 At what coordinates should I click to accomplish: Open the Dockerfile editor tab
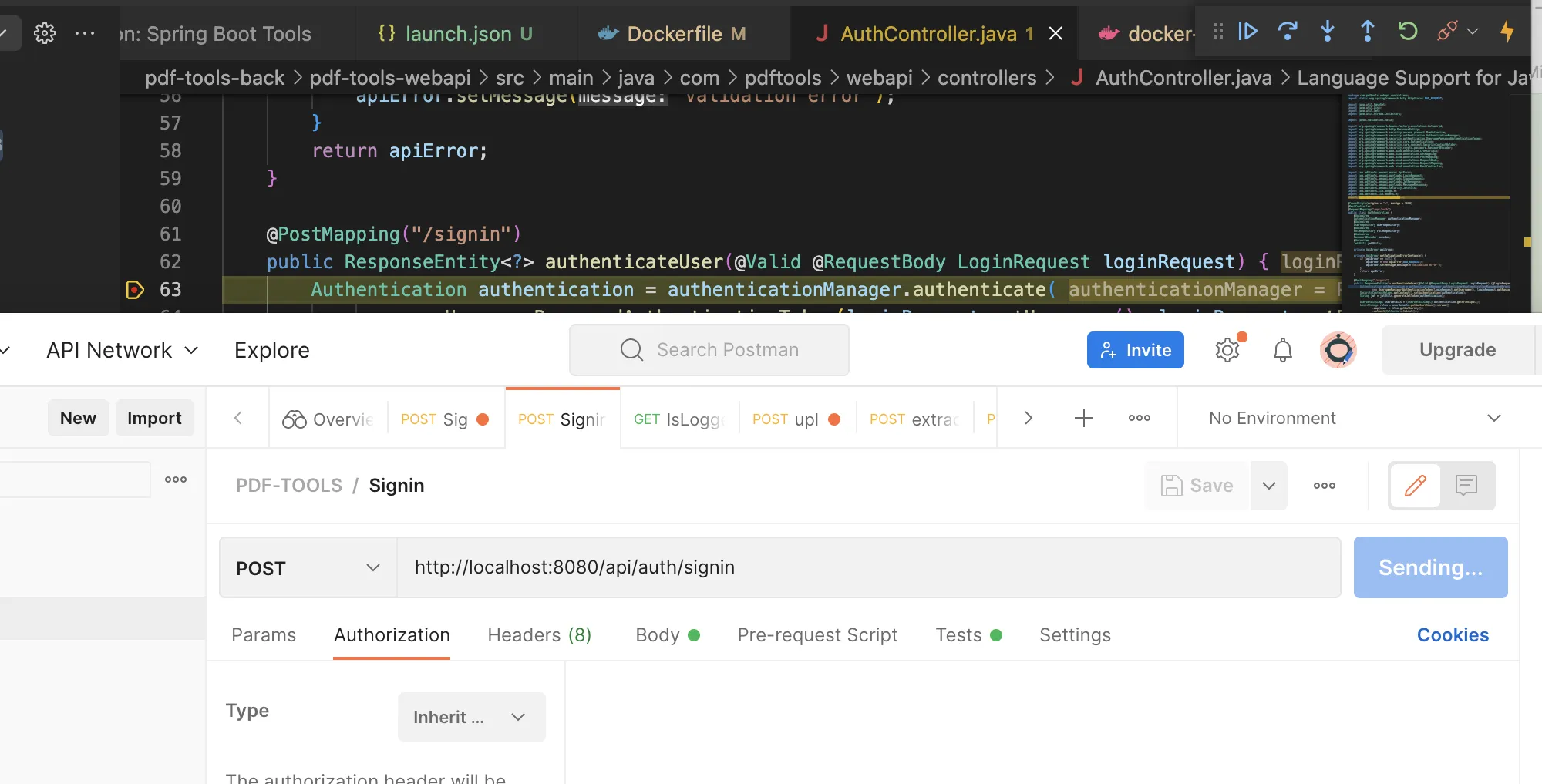coord(674,34)
